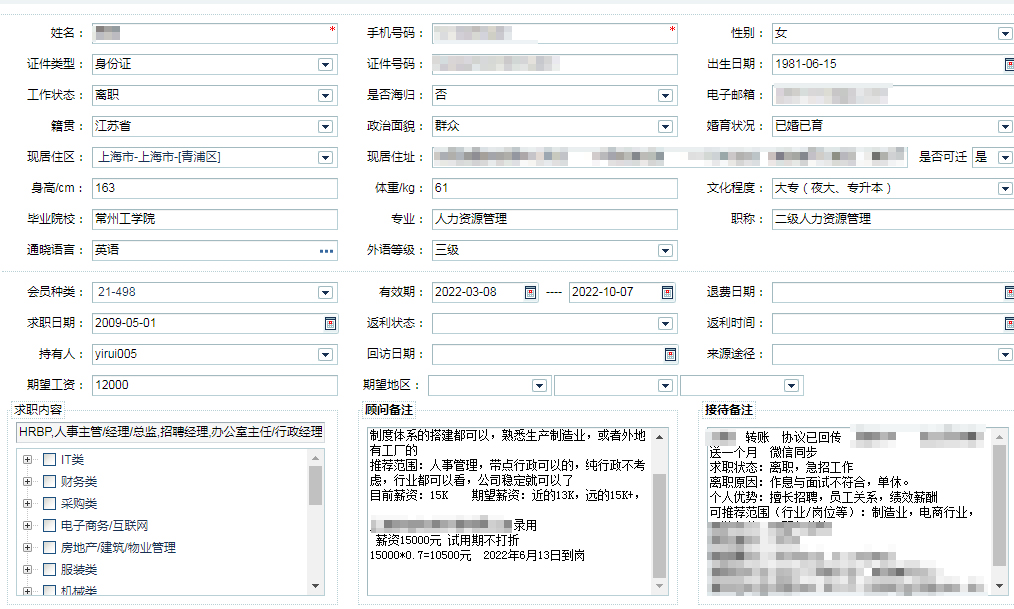Click the 姓名 input field
Screen dimensions: 1014x609
215,34
